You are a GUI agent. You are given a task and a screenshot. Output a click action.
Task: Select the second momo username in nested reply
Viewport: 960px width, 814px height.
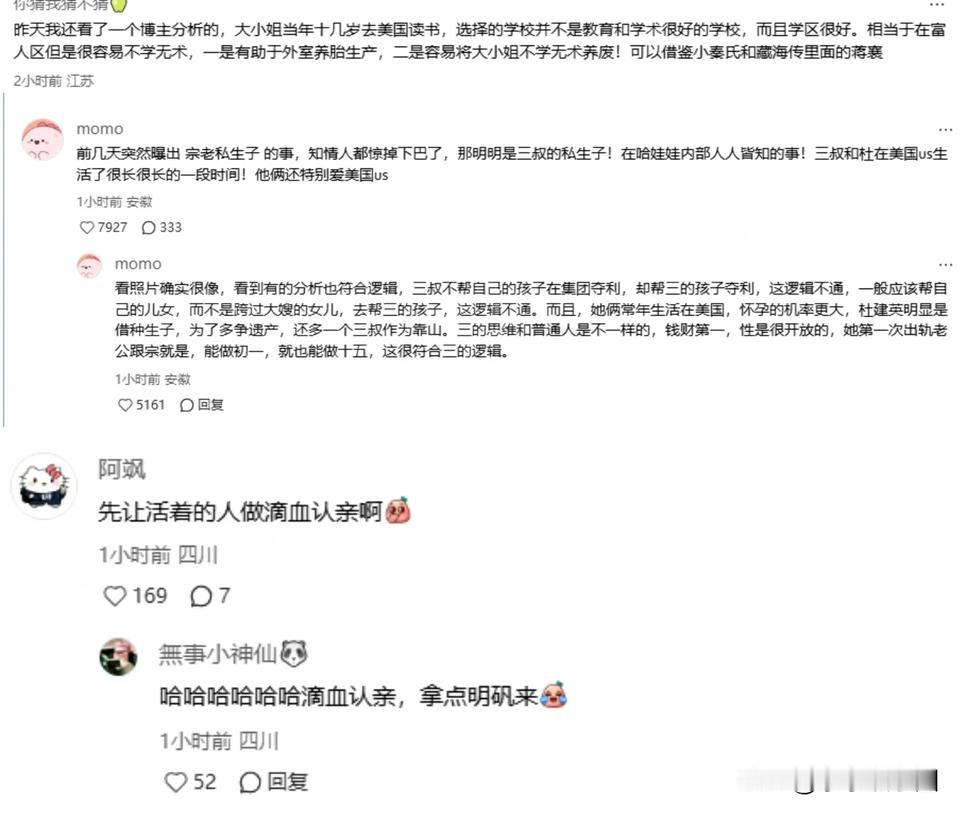coord(138,264)
